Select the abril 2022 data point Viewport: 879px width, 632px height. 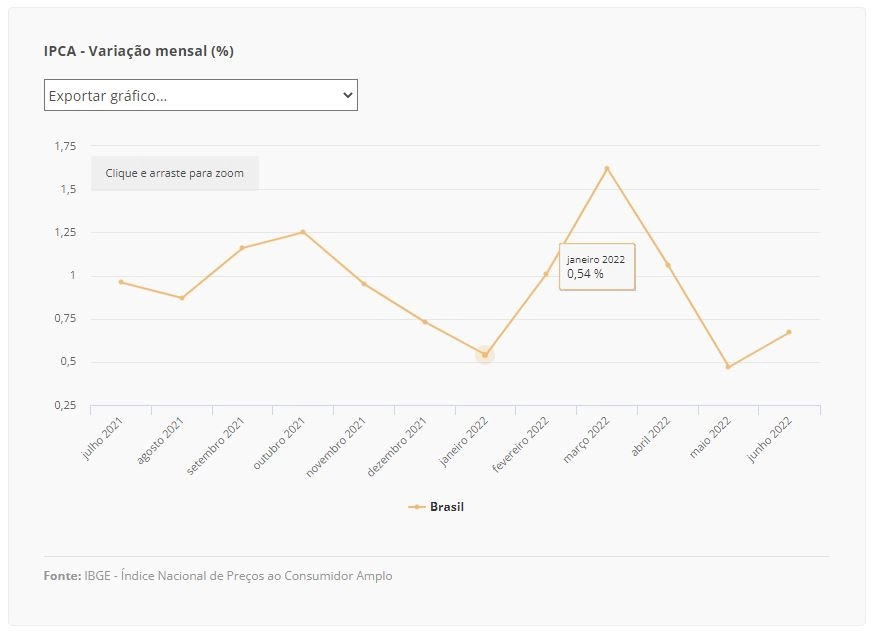tap(668, 265)
